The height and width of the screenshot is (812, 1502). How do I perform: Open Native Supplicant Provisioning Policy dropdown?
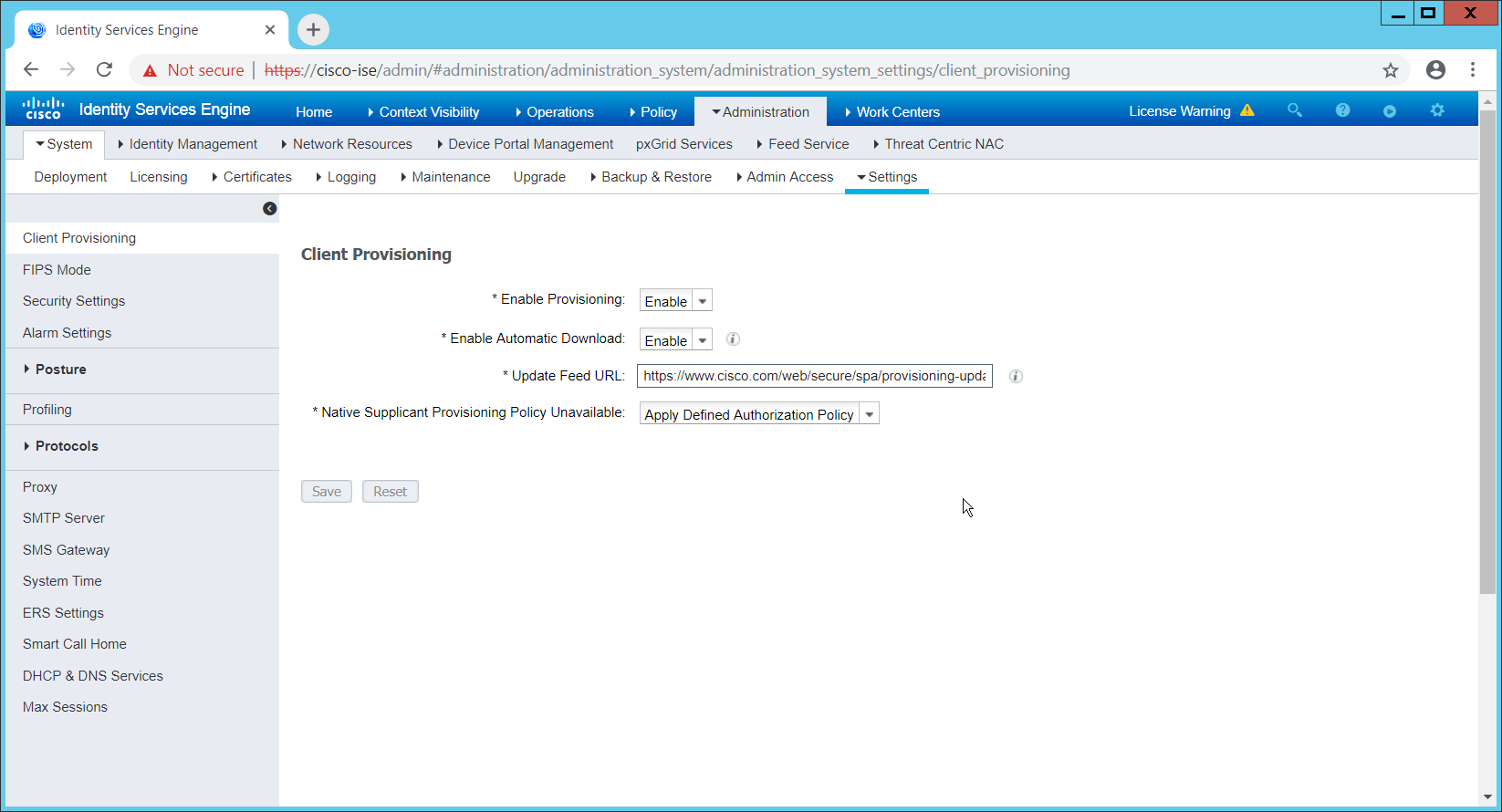[758, 414]
